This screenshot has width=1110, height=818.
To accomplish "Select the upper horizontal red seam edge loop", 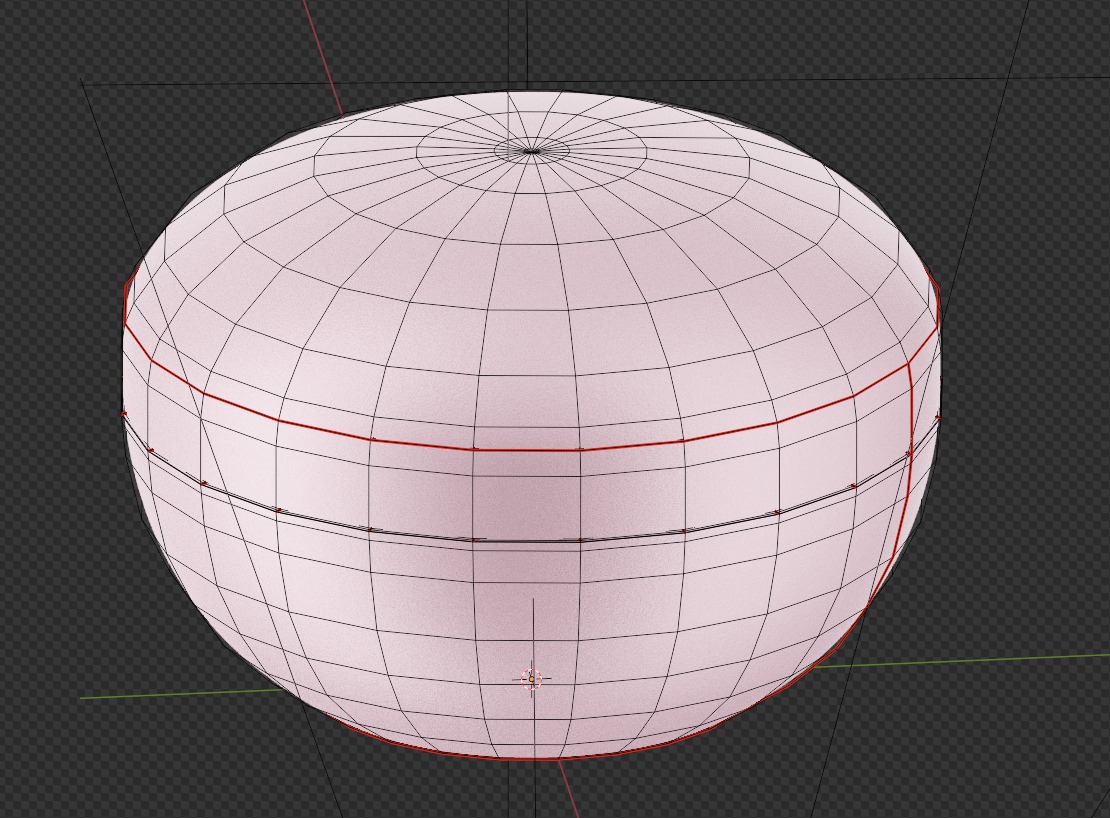I will pos(527,449).
